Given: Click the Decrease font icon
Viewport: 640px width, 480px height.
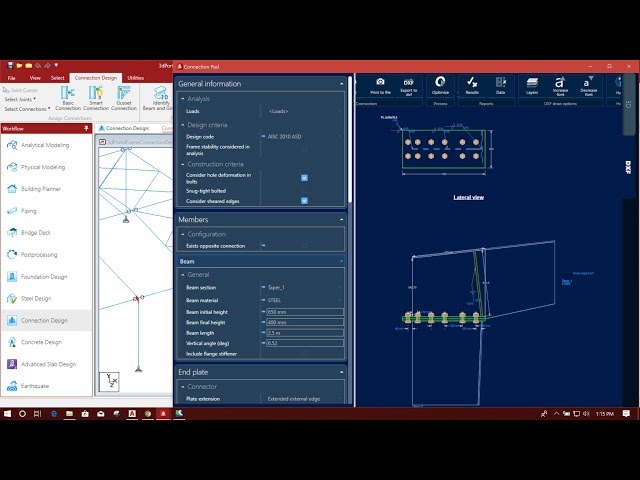Looking at the screenshot, I should pos(588,82).
